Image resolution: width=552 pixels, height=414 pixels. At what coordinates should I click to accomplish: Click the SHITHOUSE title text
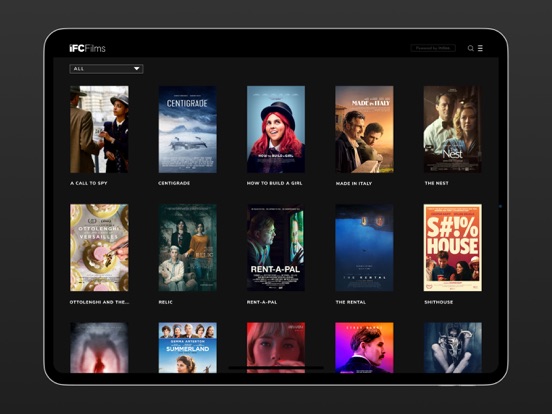(439, 302)
